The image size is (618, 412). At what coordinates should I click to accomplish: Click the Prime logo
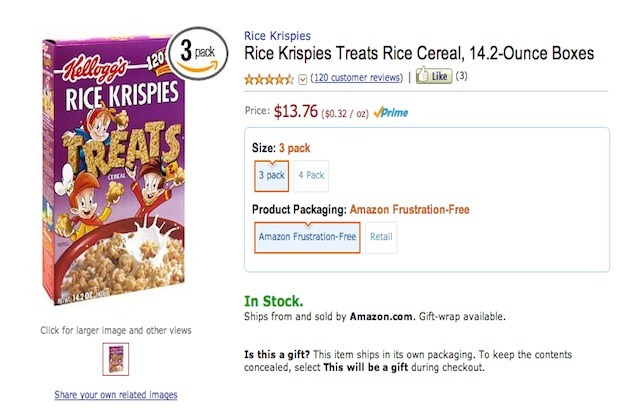point(389,112)
